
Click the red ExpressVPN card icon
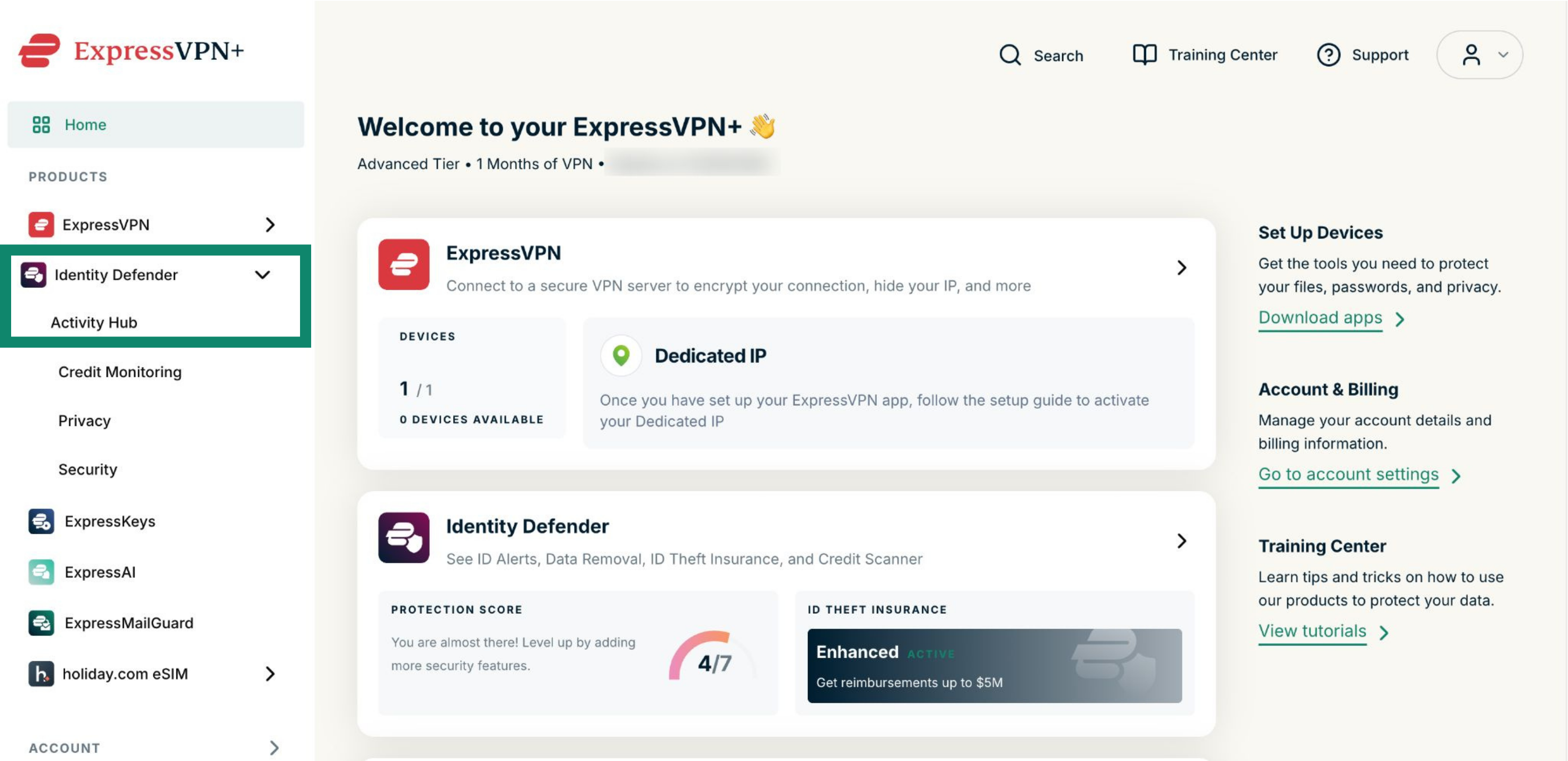pyautogui.click(x=403, y=264)
